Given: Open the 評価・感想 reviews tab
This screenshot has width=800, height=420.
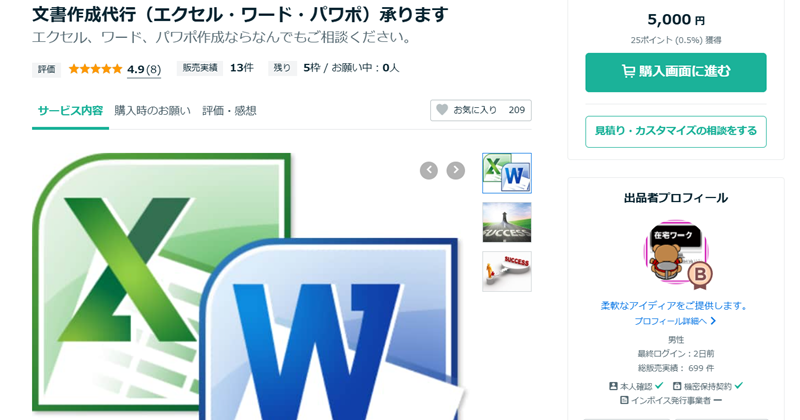Looking at the screenshot, I should [229, 110].
